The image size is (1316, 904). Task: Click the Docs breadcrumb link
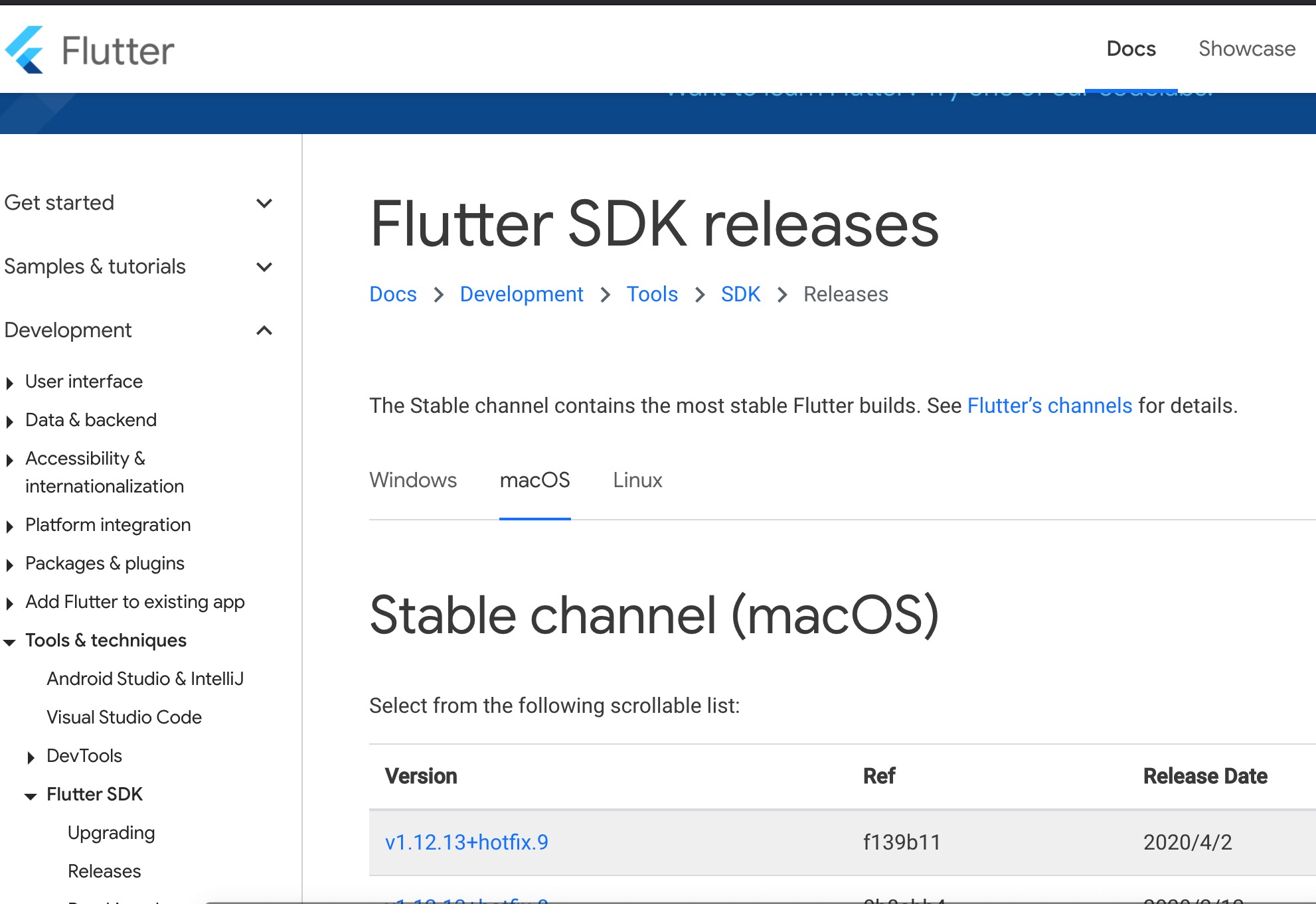point(393,294)
